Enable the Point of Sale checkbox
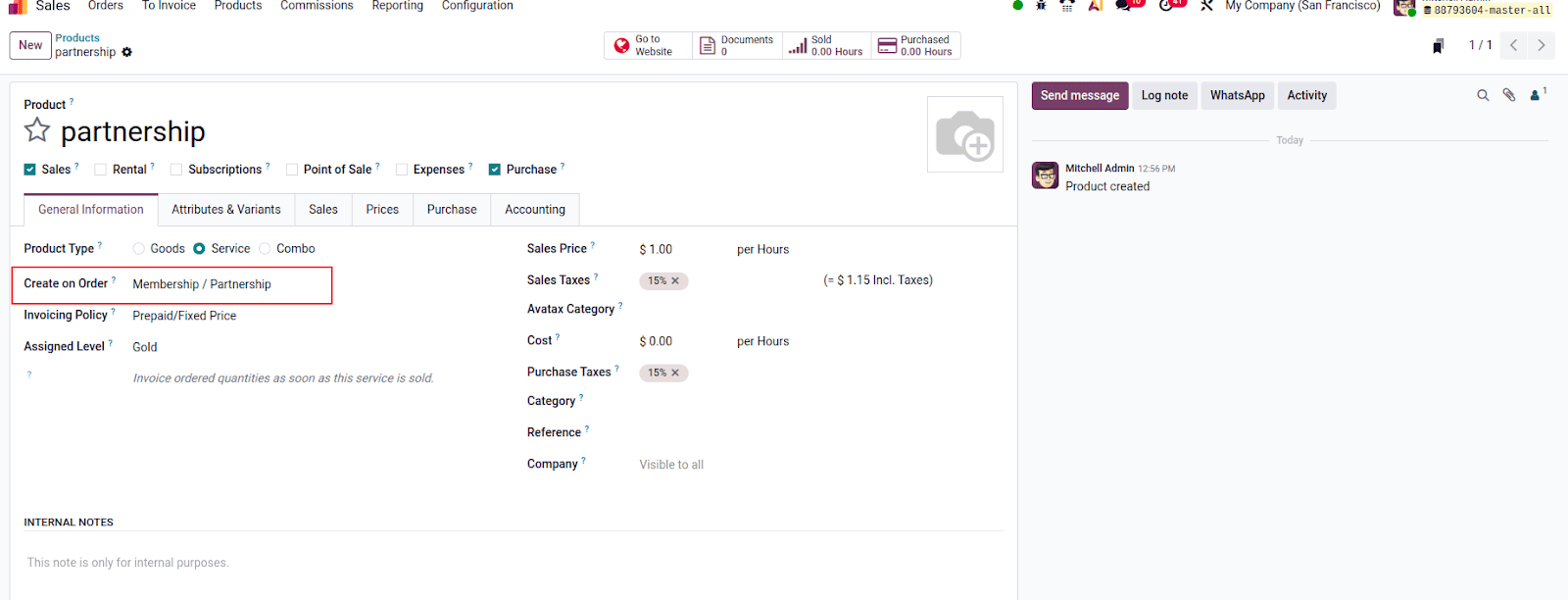This screenshot has width=1568, height=600. [292, 170]
